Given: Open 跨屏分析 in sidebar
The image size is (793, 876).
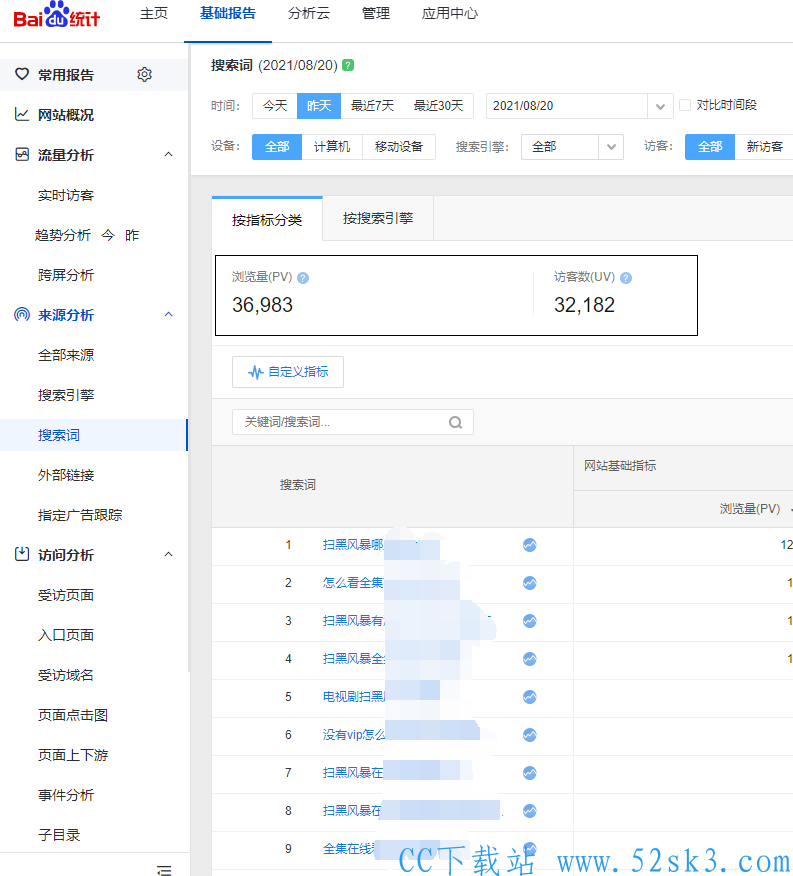Looking at the screenshot, I should (x=66, y=275).
